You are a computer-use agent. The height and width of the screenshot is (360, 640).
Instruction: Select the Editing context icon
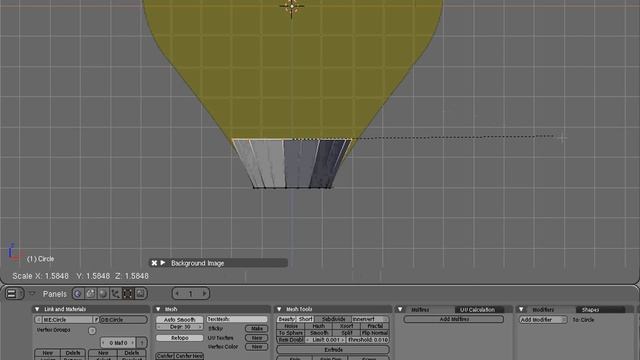128,293
